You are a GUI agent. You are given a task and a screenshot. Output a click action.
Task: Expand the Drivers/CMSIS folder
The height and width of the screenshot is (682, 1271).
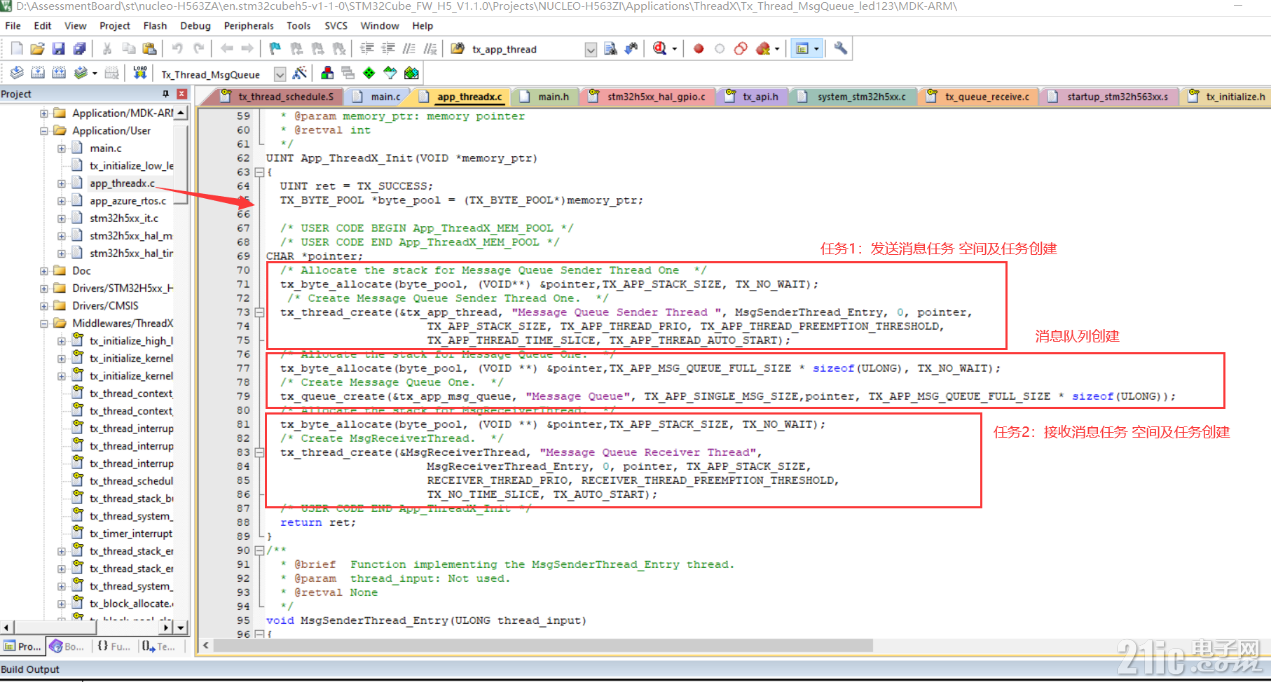point(45,306)
